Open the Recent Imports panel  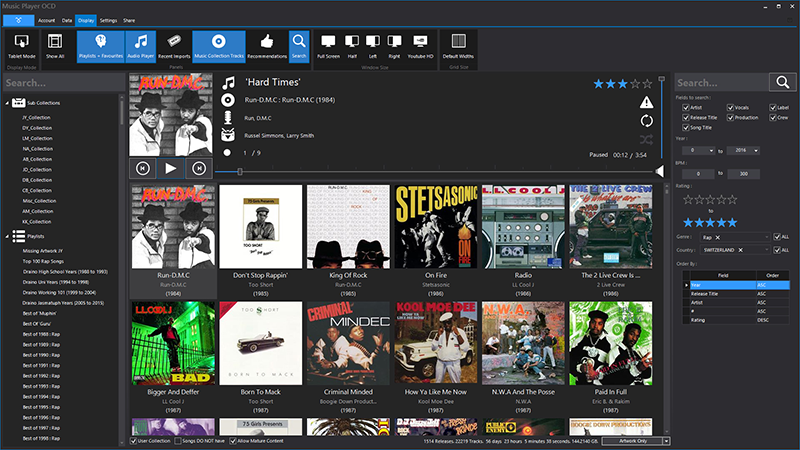click(x=174, y=46)
